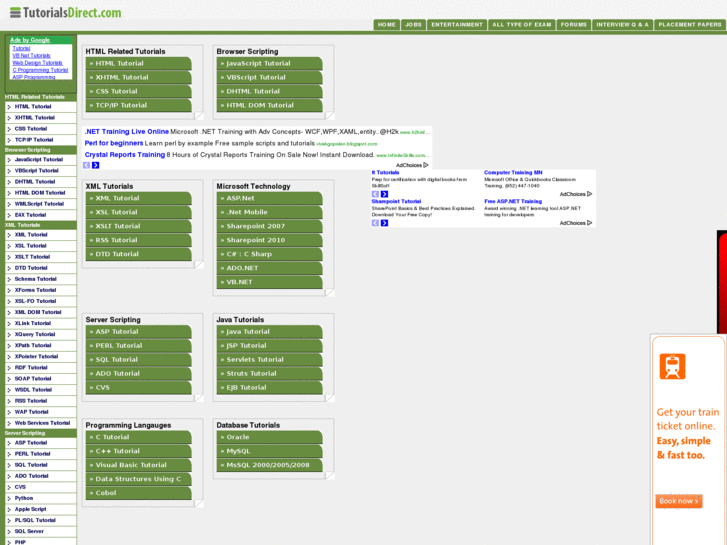Click the orange train icon in the ad
Viewport: 727px width, 545px height.
point(672,366)
